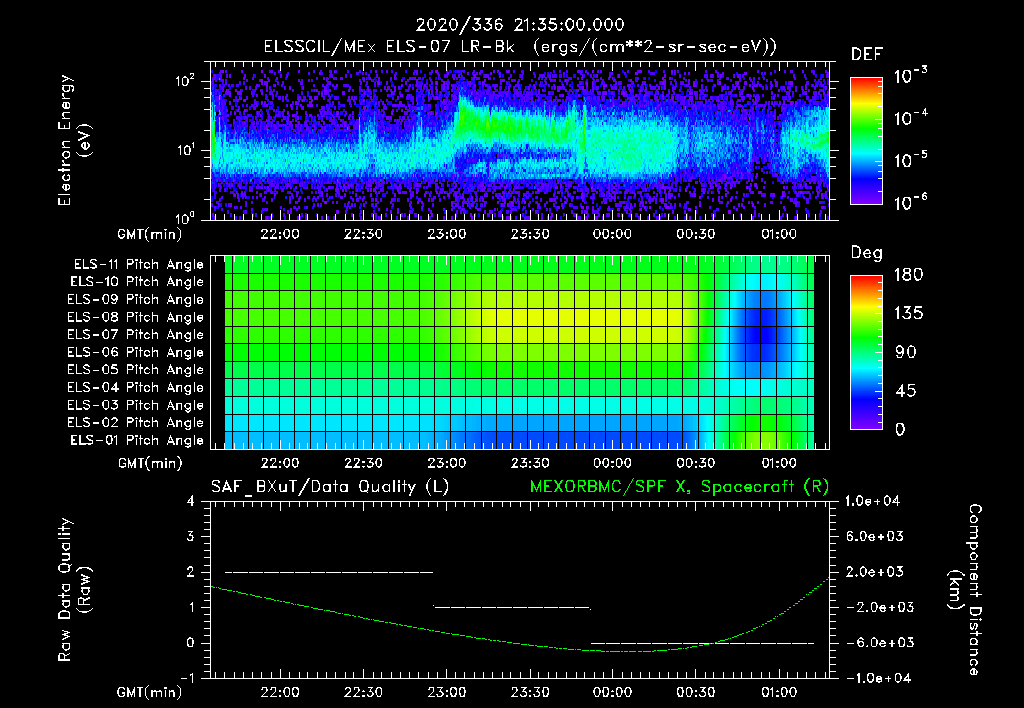Select the 10^-4 DEF colorbar value
Screen dimensions: 1024x708
(911, 118)
